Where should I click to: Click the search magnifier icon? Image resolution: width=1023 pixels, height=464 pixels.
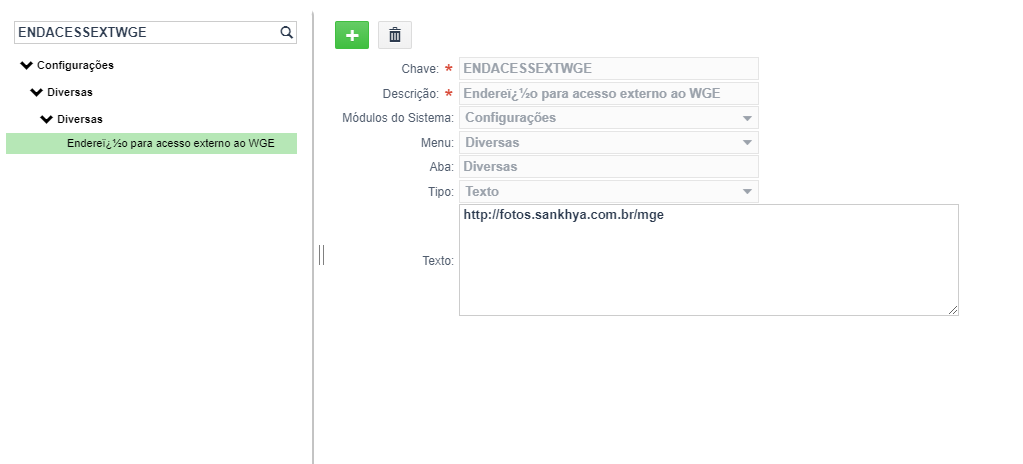286,33
